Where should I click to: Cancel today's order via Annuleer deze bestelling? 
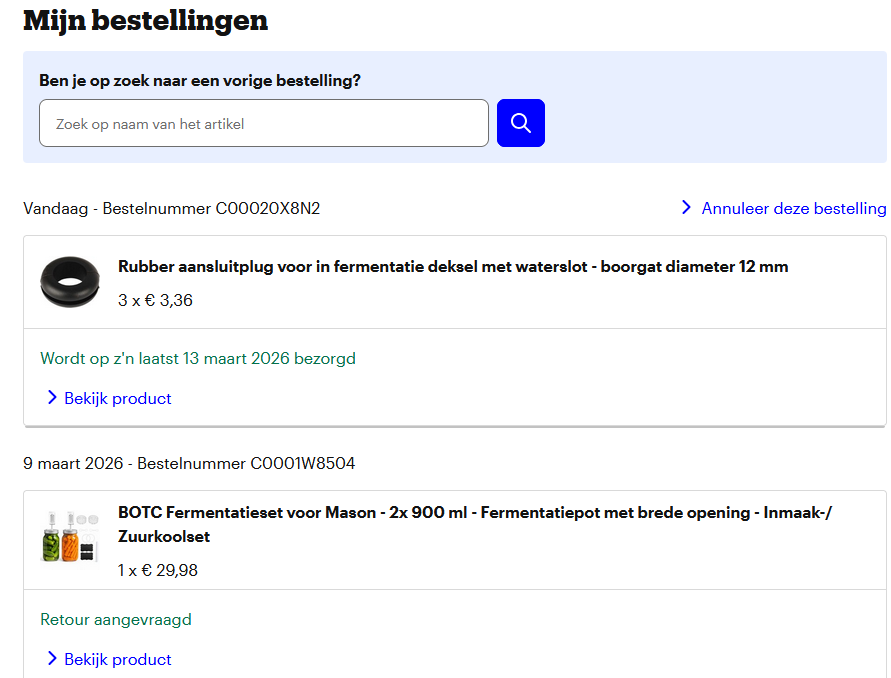(x=793, y=208)
